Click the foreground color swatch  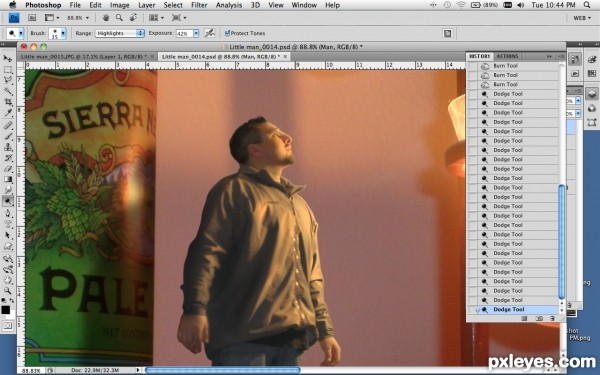[x=5, y=310]
